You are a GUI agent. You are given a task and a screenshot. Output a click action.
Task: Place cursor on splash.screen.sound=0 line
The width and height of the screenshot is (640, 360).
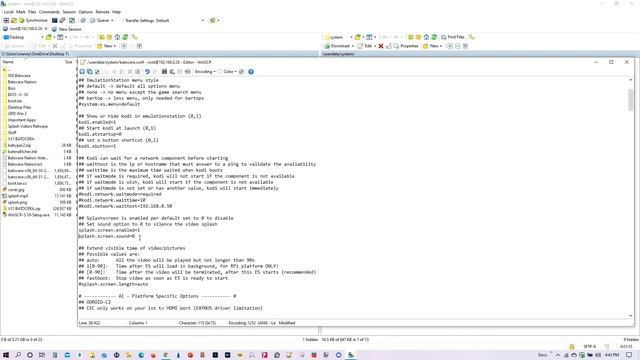107,236
